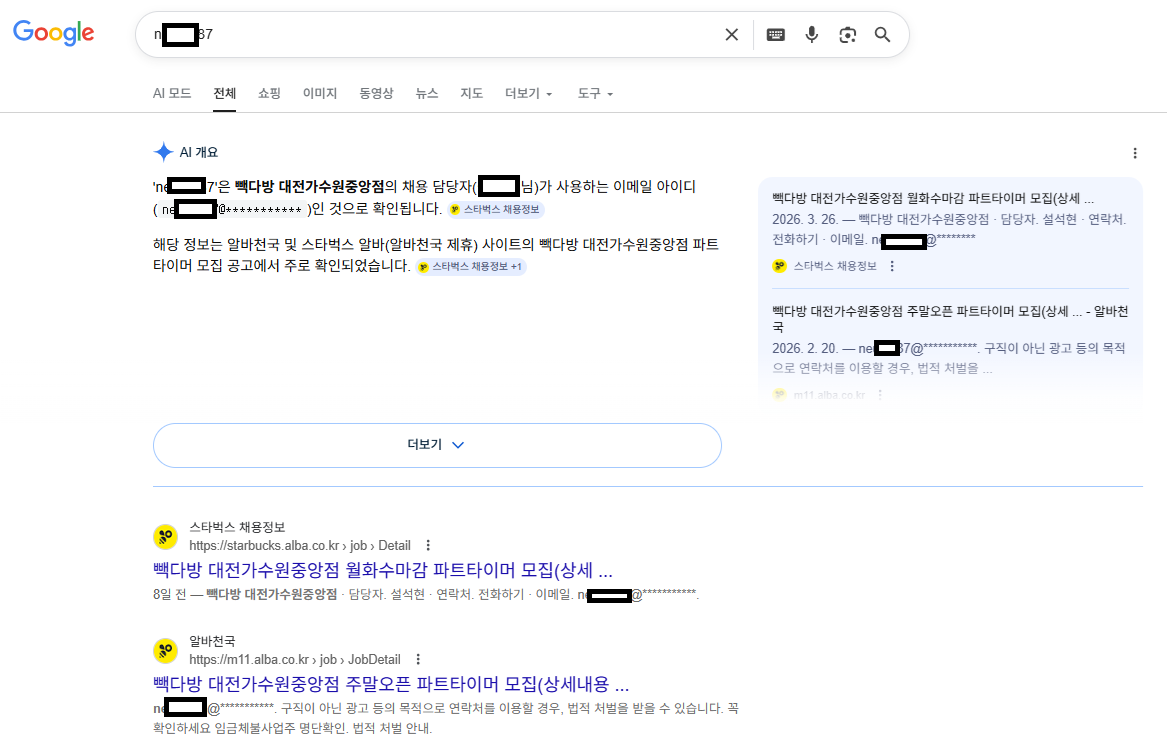
Task: Clear the search box with X icon
Action: [732, 35]
